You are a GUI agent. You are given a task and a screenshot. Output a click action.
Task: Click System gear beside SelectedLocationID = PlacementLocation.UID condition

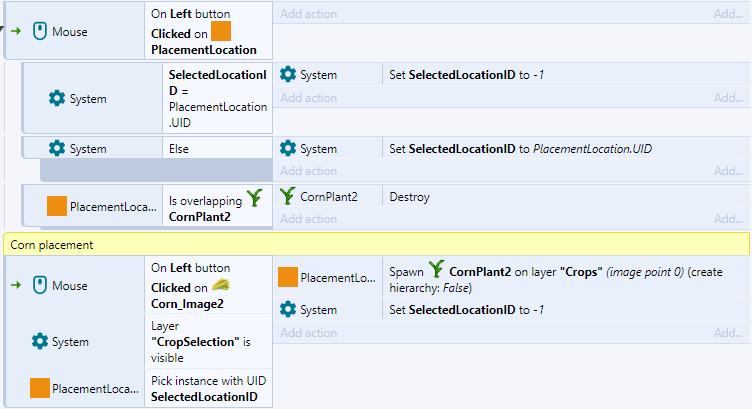[x=57, y=98]
